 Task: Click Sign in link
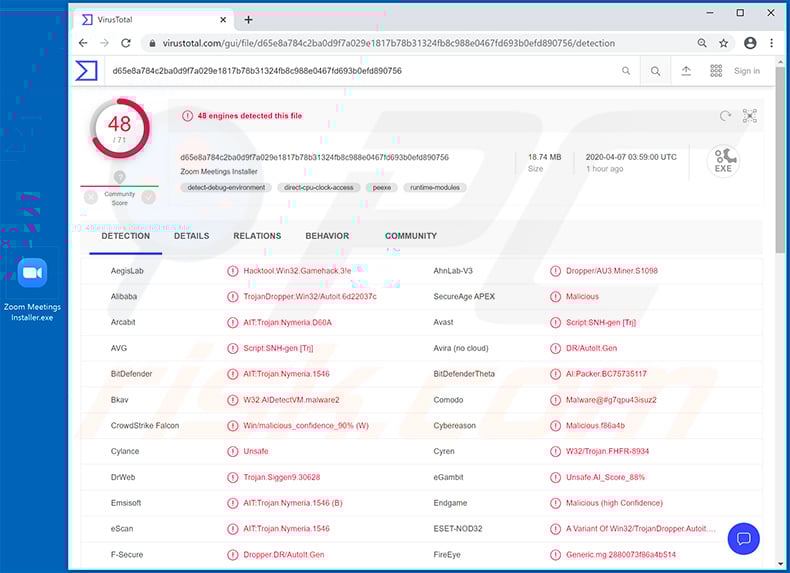point(747,71)
